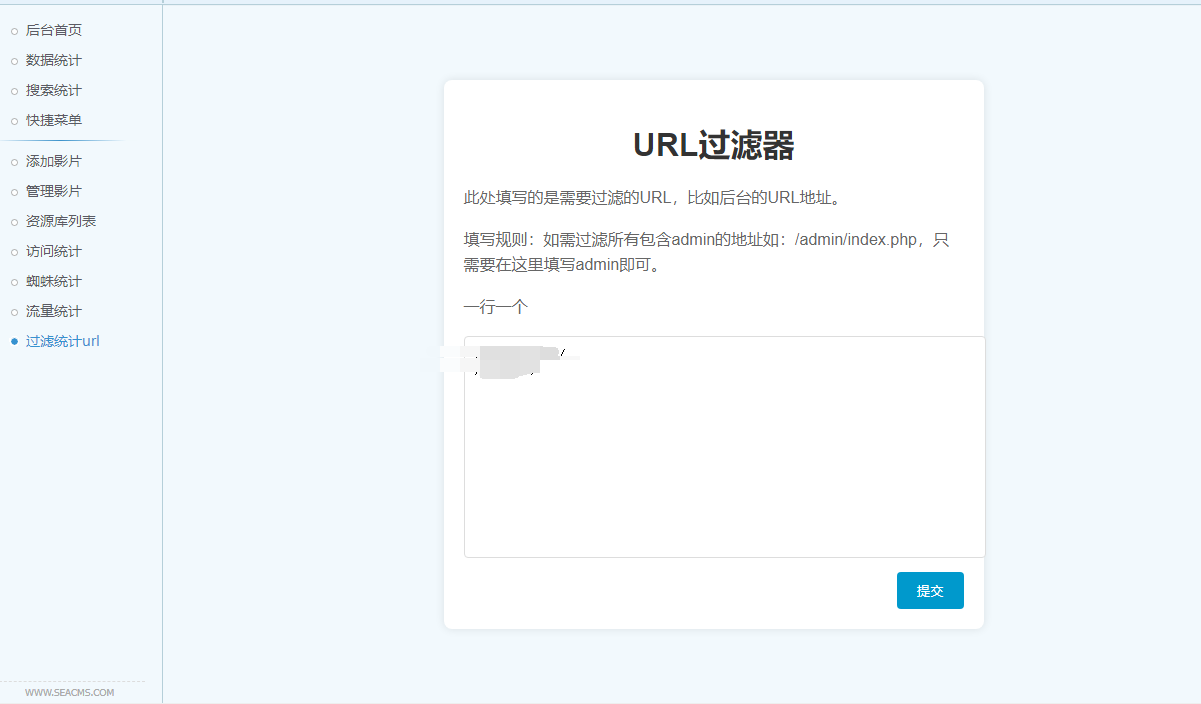The height and width of the screenshot is (704, 1201).
Task: Select 搜索统计 from the left menu
Action: (x=54, y=91)
